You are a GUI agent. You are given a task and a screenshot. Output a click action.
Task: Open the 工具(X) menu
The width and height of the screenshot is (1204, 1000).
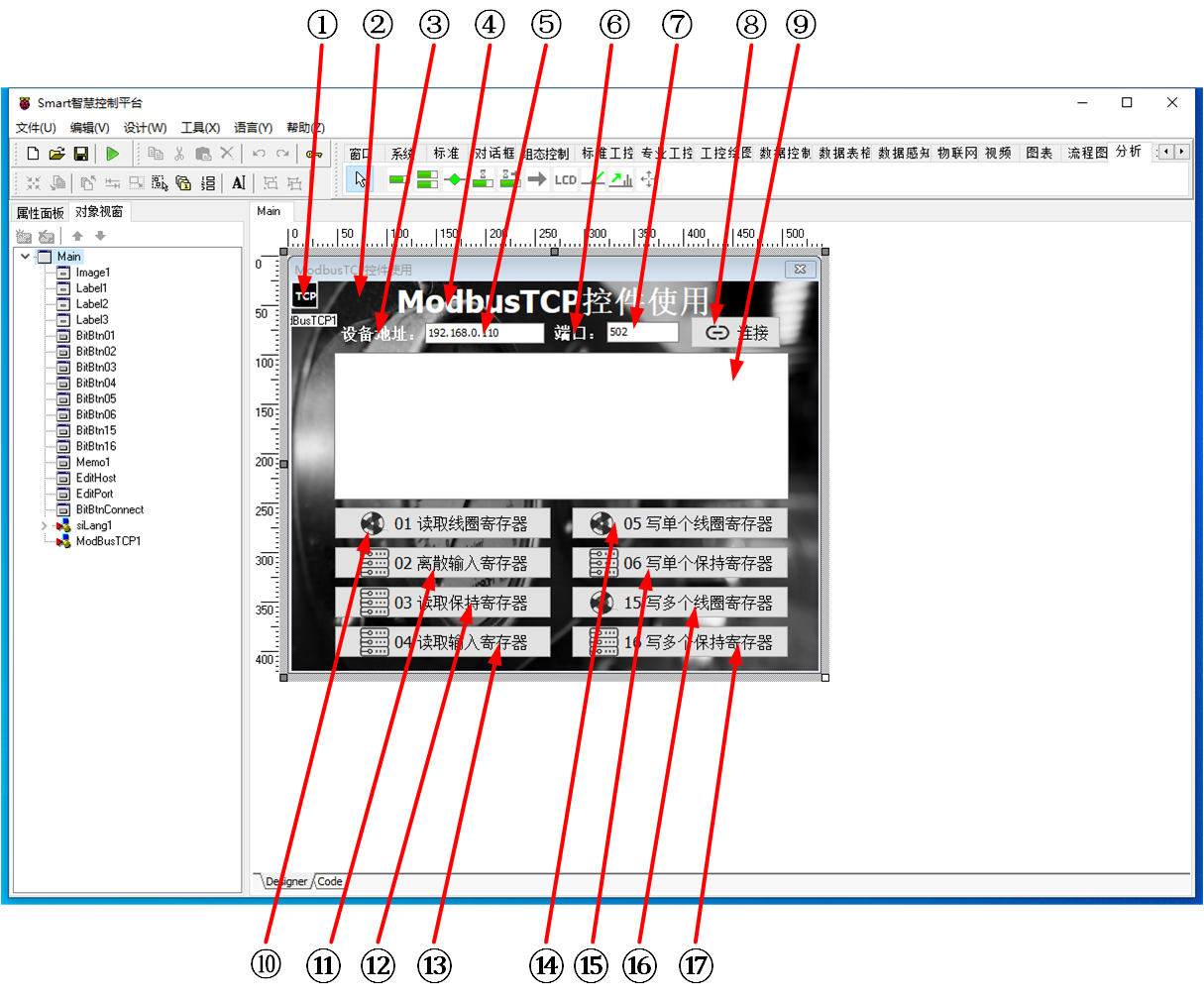tap(200, 128)
